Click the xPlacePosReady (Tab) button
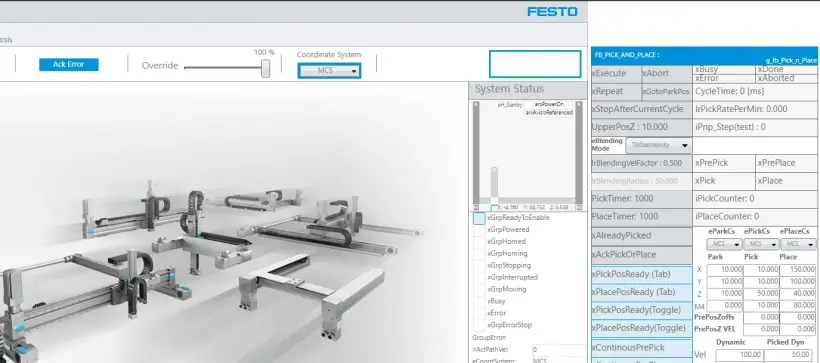The height and width of the screenshot is (363, 820). point(642,292)
